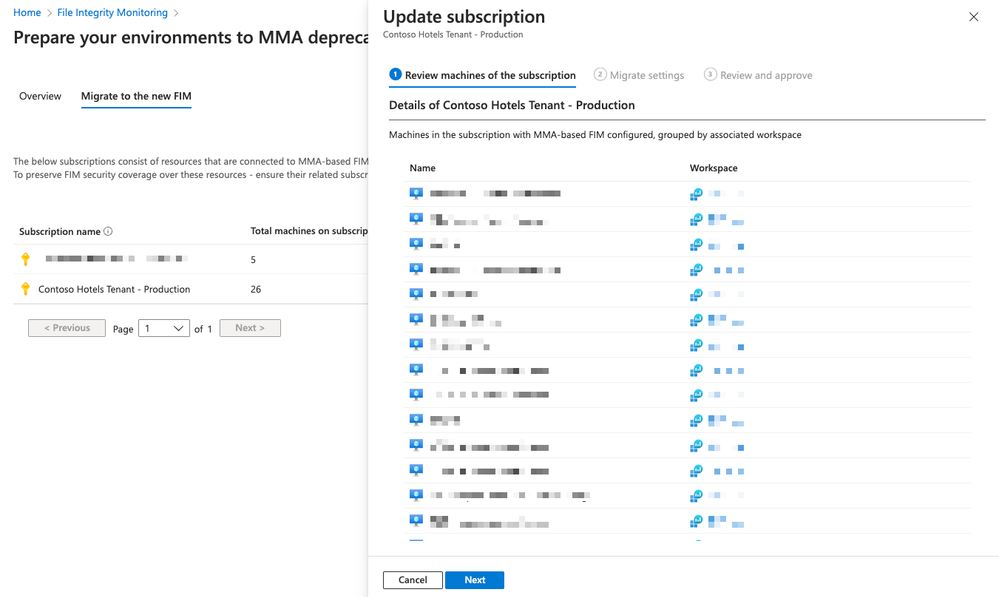Go to the Home breadcrumb link
The width and height of the screenshot is (999, 597).
pos(27,13)
